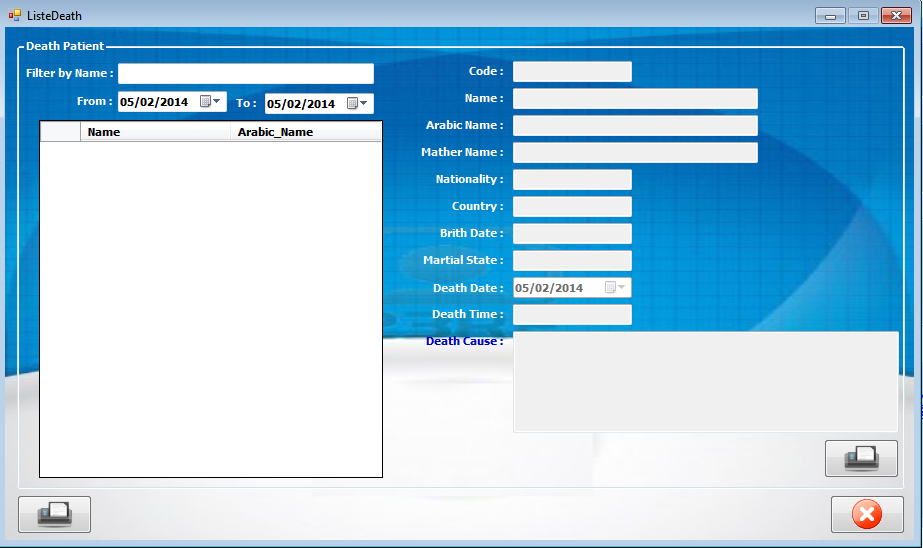The height and width of the screenshot is (548, 923).
Task: Click the Death Date value 05/02/2014
Action: 549,288
